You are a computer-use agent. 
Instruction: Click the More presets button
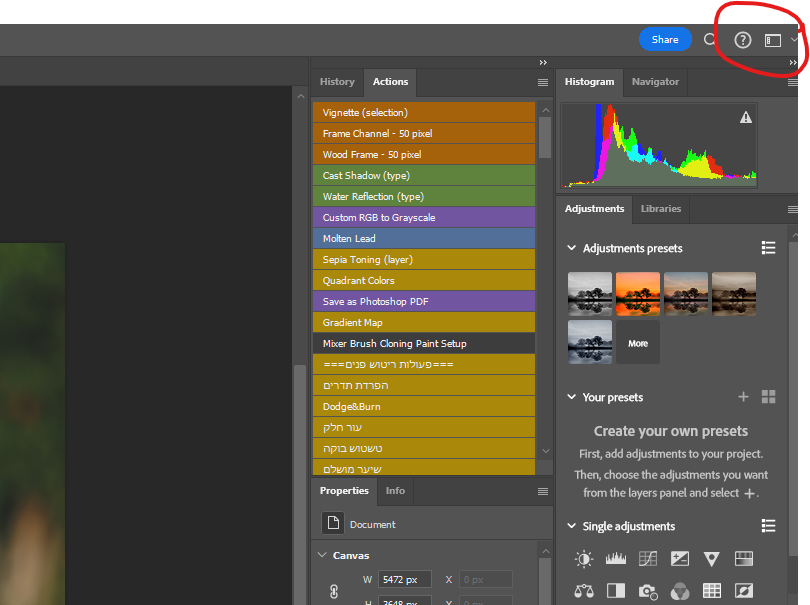[638, 343]
